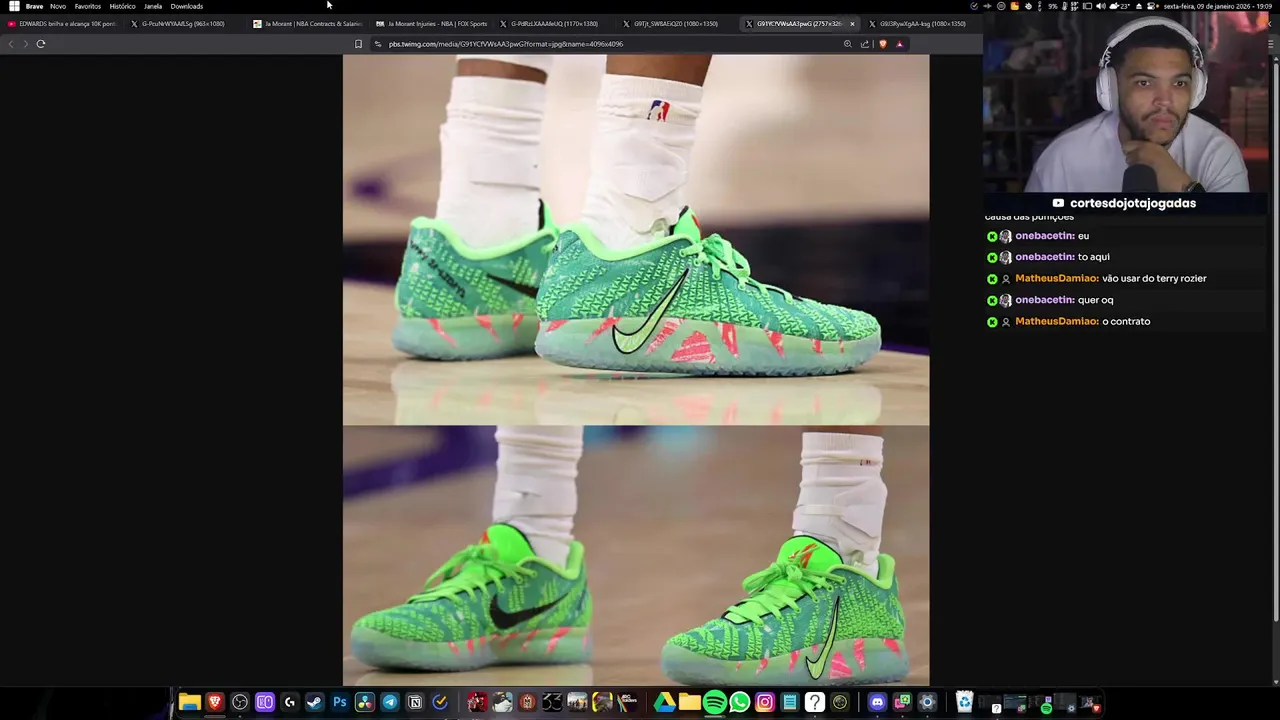
Task: Open Logitech G HUB icon in taskbar
Action: 290,702
